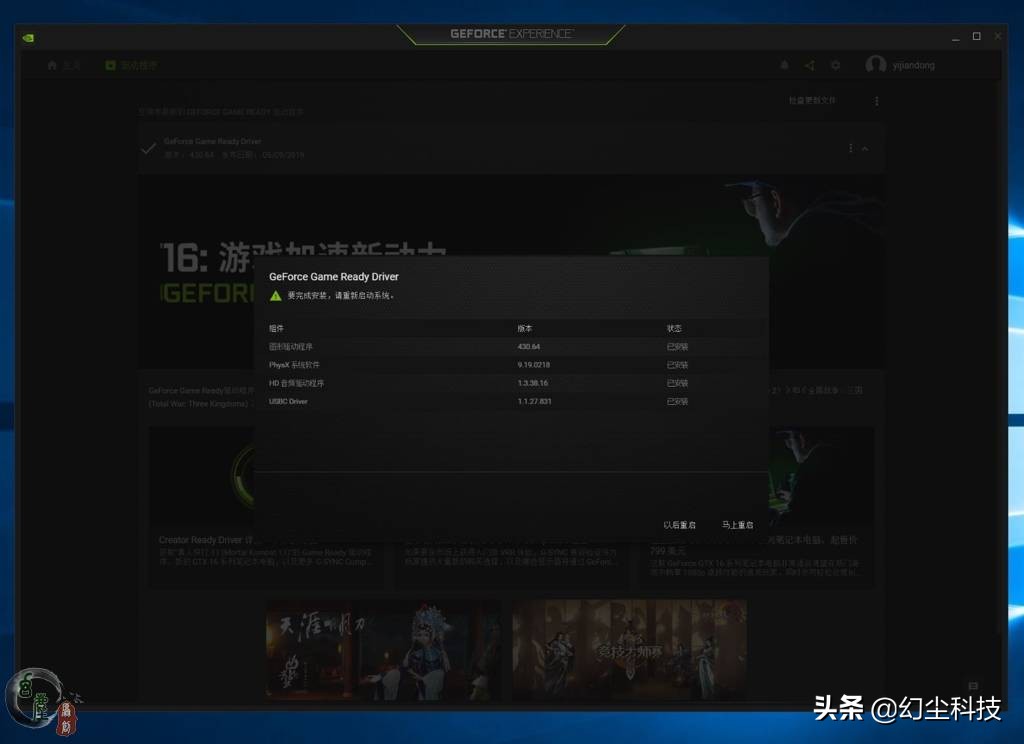The width and height of the screenshot is (1024, 744).
Task: Collapse the driver details with the chevron
Action: (866, 148)
